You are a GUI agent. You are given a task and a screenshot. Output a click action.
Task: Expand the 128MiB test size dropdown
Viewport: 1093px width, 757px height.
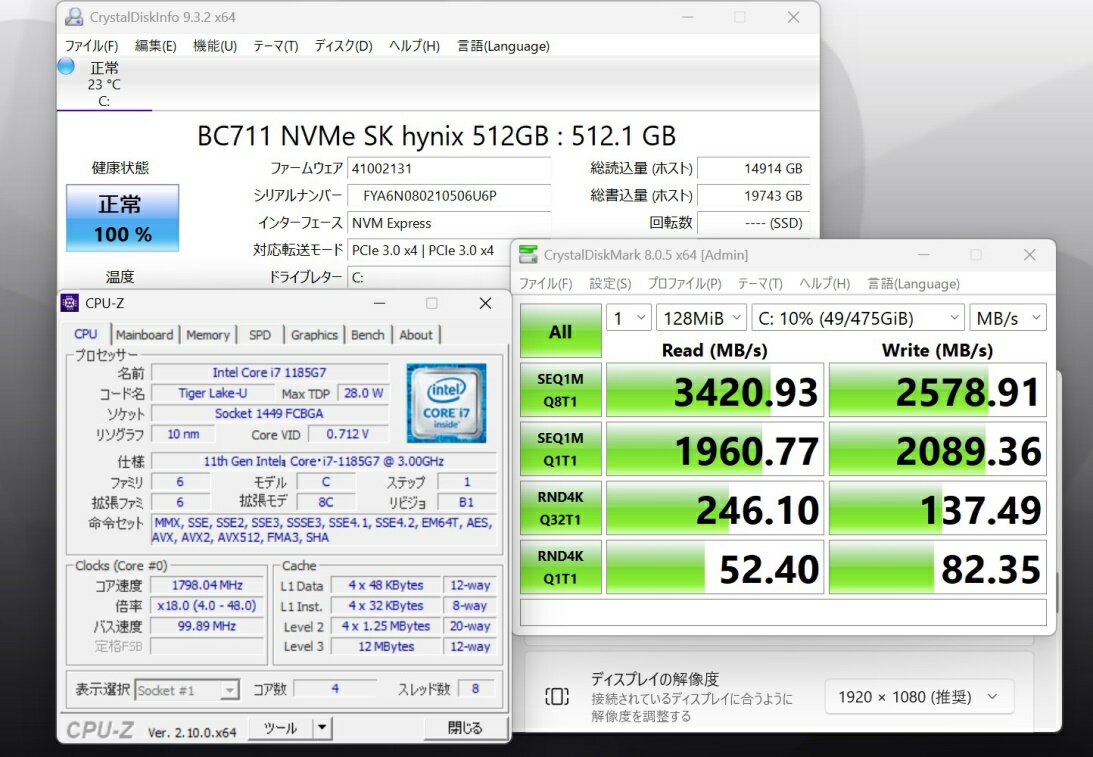coord(701,318)
